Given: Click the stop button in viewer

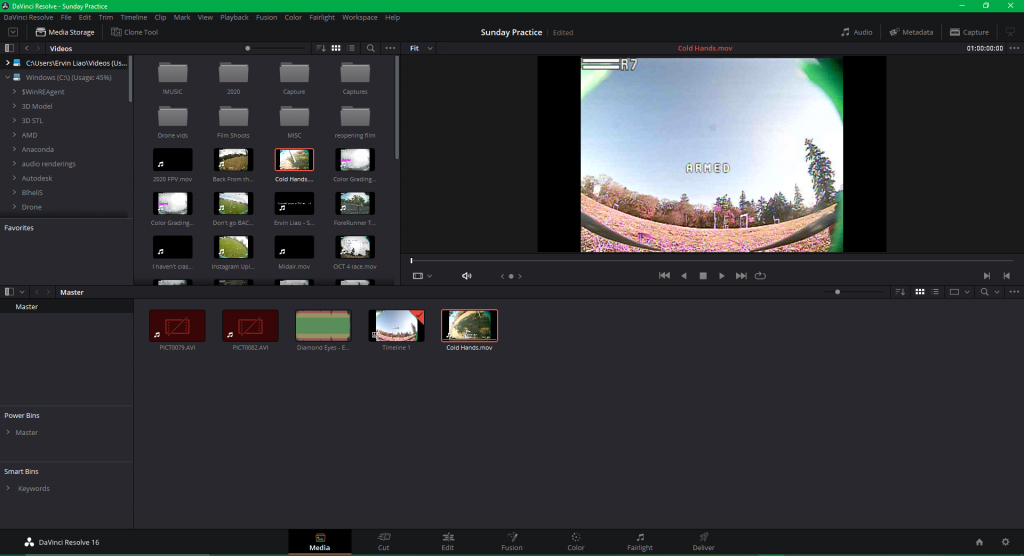Looking at the screenshot, I should coord(703,276).
